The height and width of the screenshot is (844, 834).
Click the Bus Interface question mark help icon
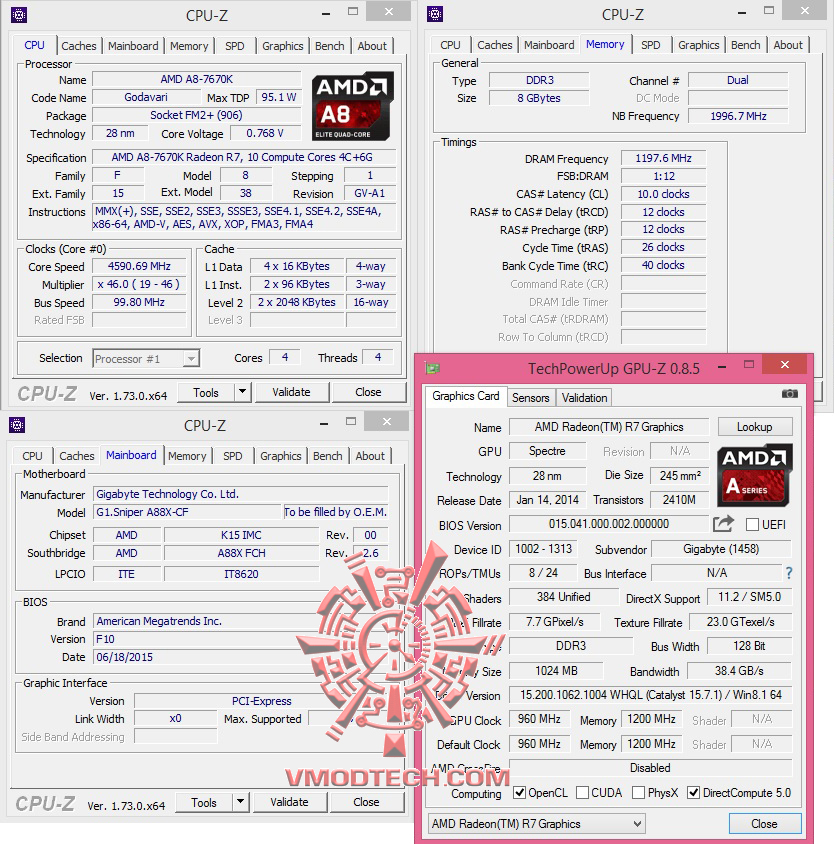[789, 573]
